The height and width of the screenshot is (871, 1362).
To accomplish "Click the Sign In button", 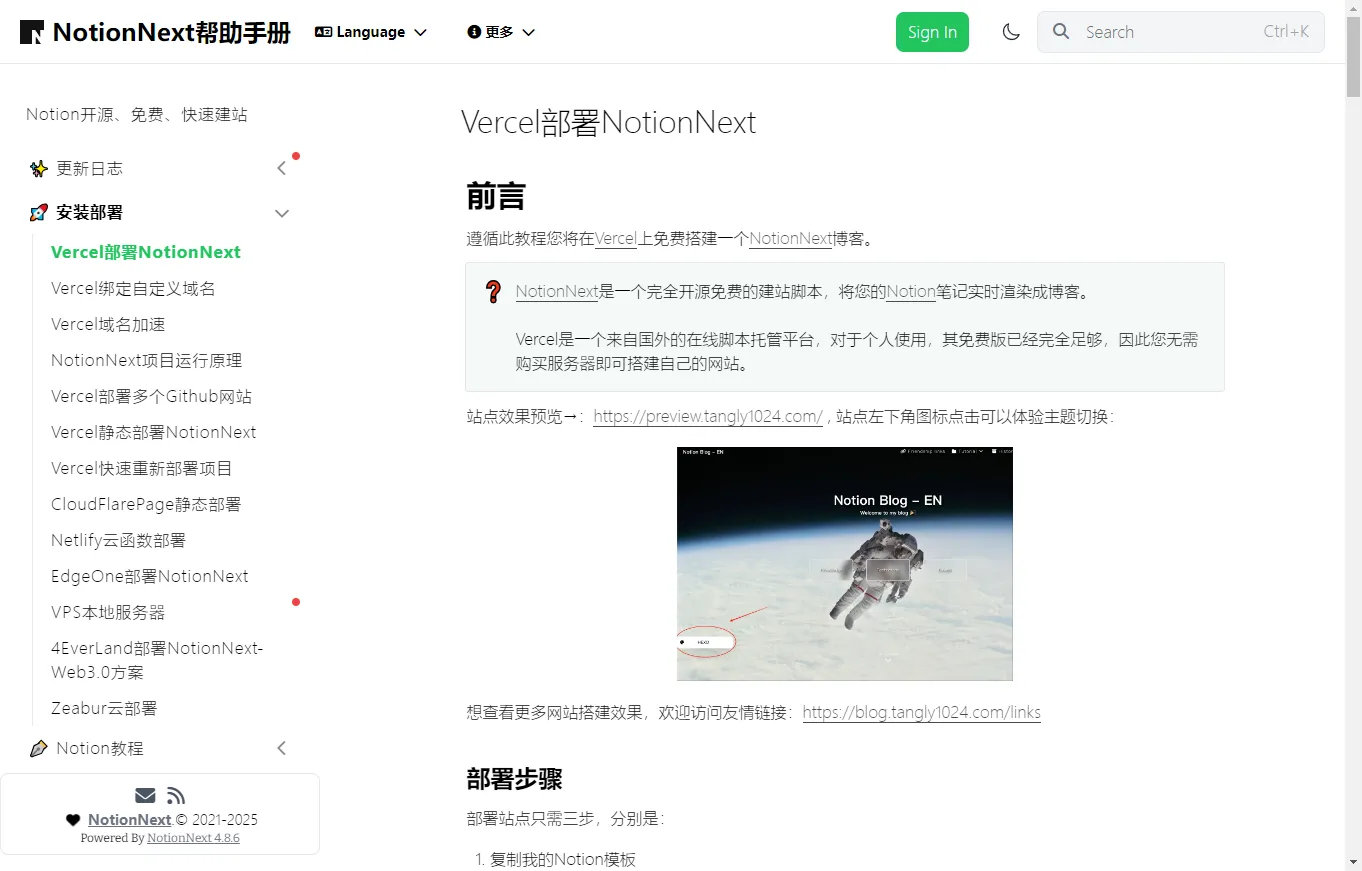I will (932, 32).
